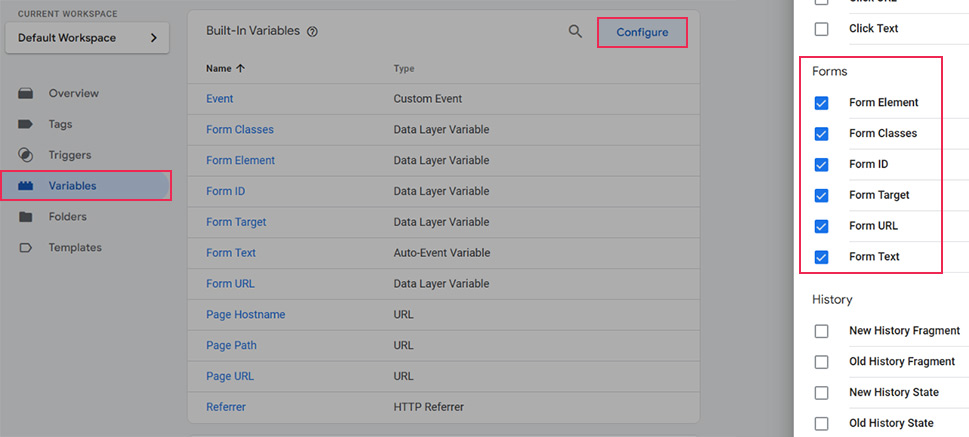Open the Page URL variable link
The image size is (969, 437).
click(x=230, y=376)
